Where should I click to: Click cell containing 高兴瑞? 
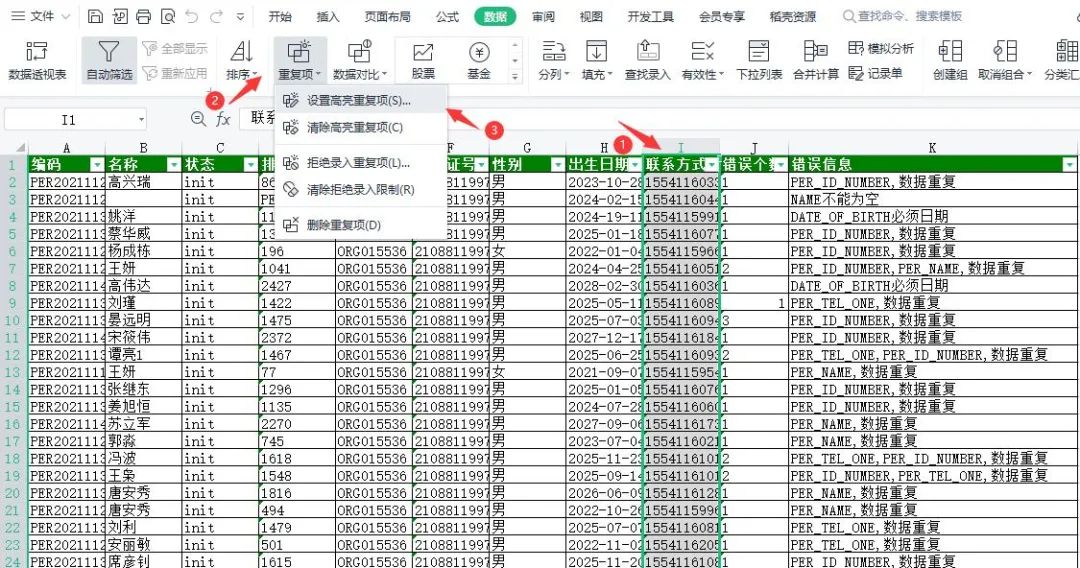143,182
